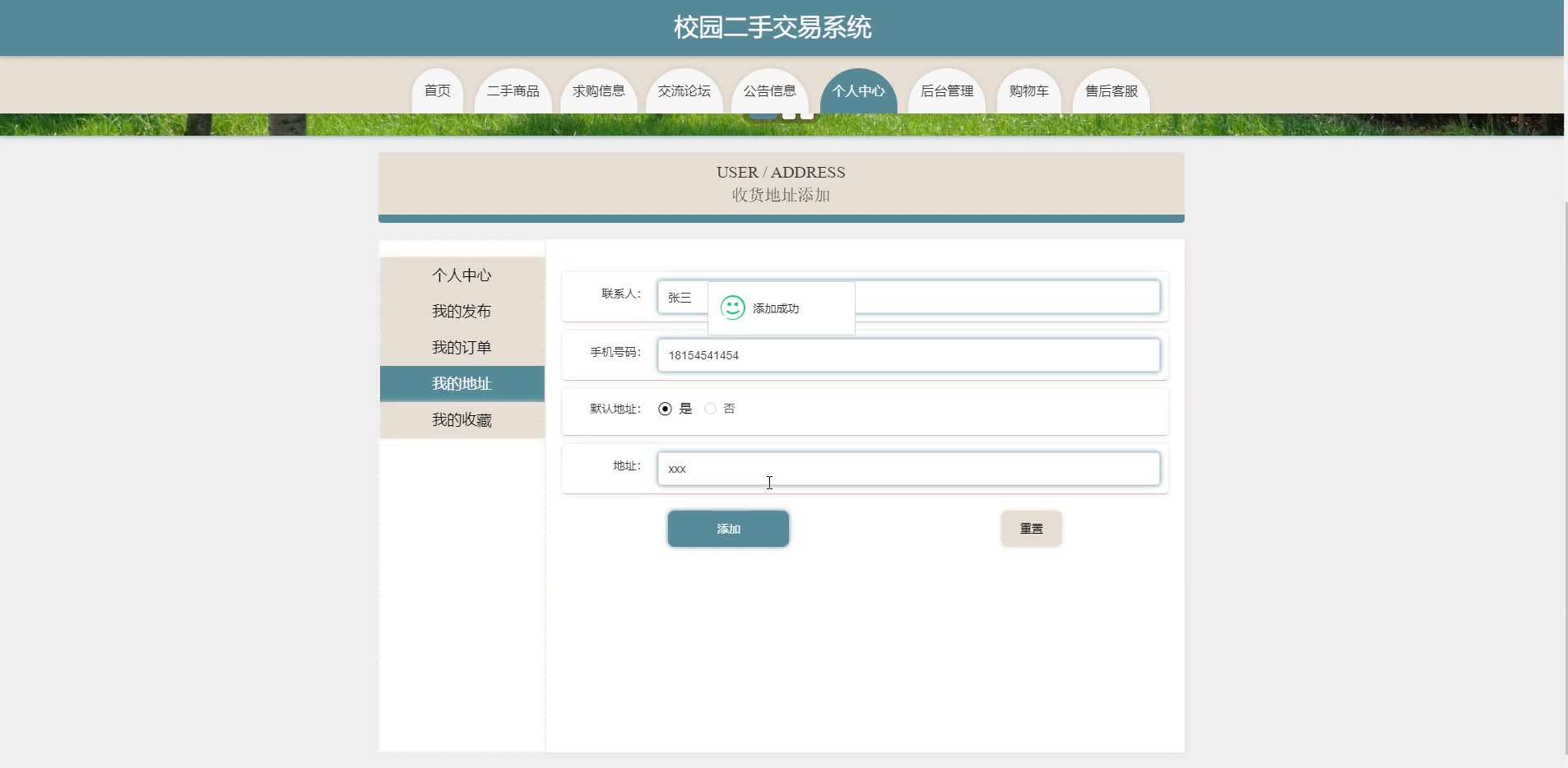Open the 首页 navigation tab

pos(438,90)
